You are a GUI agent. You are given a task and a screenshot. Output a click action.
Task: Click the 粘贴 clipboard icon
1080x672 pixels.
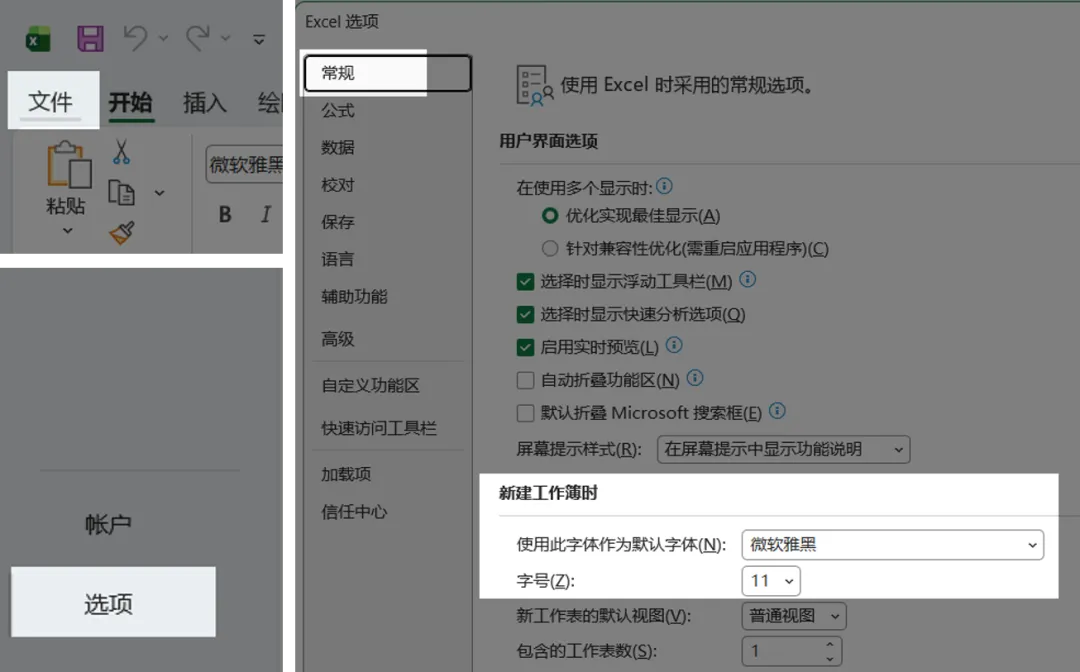click(69, 165)
